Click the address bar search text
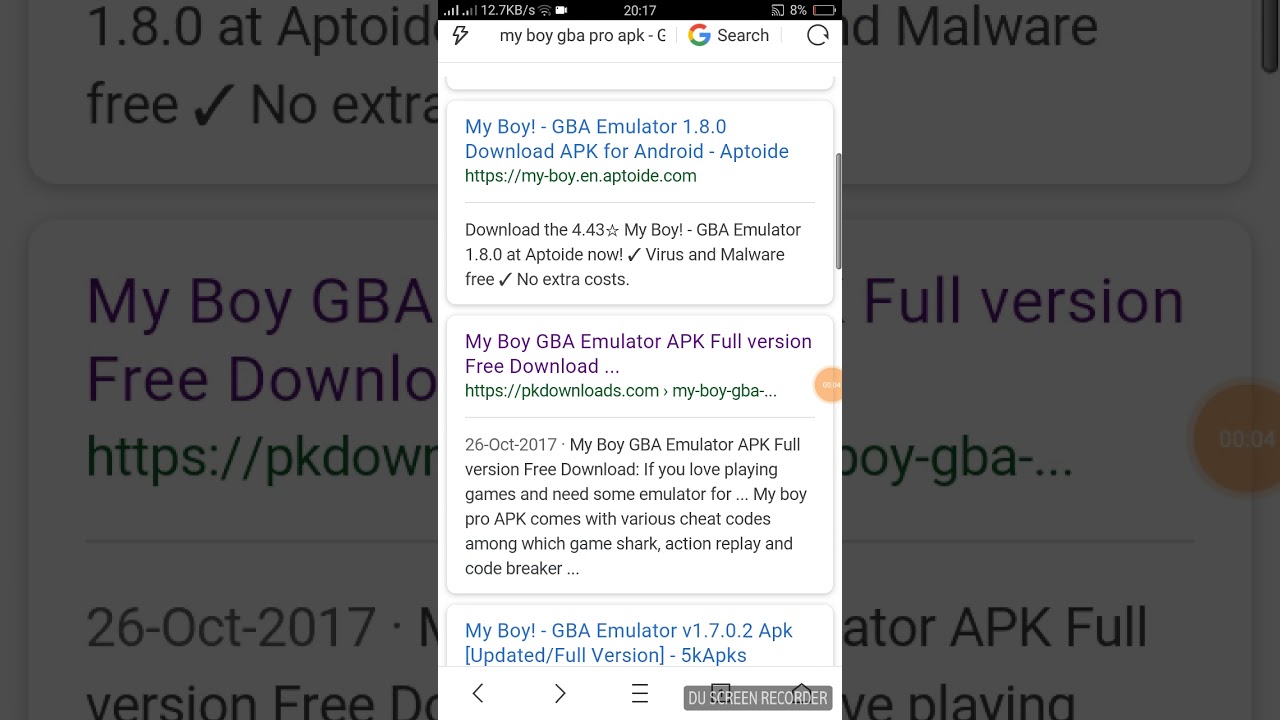Screen dimensions: 1280x720 coord(582,36)
